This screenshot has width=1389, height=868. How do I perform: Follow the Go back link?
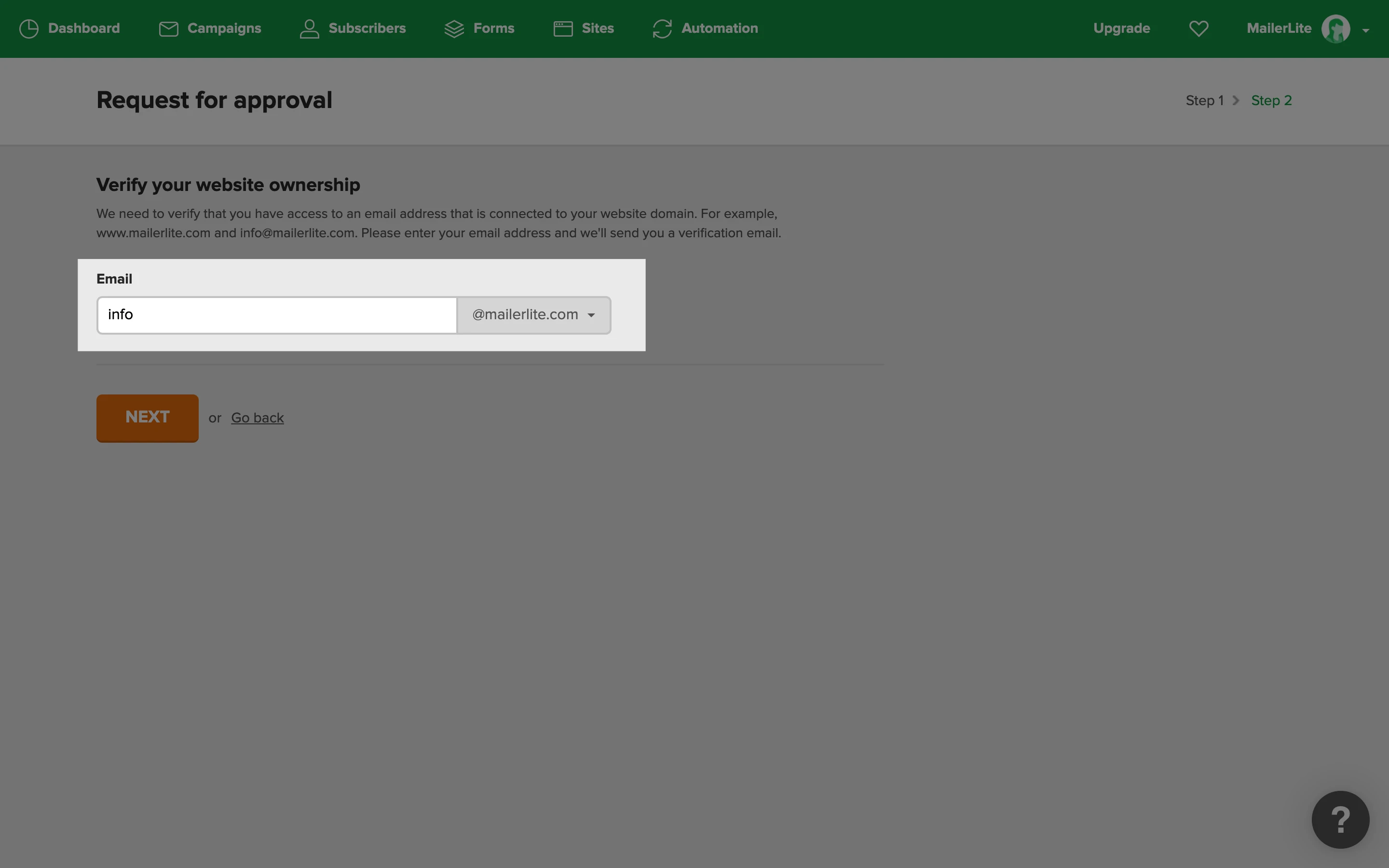[x=257, y=418]
